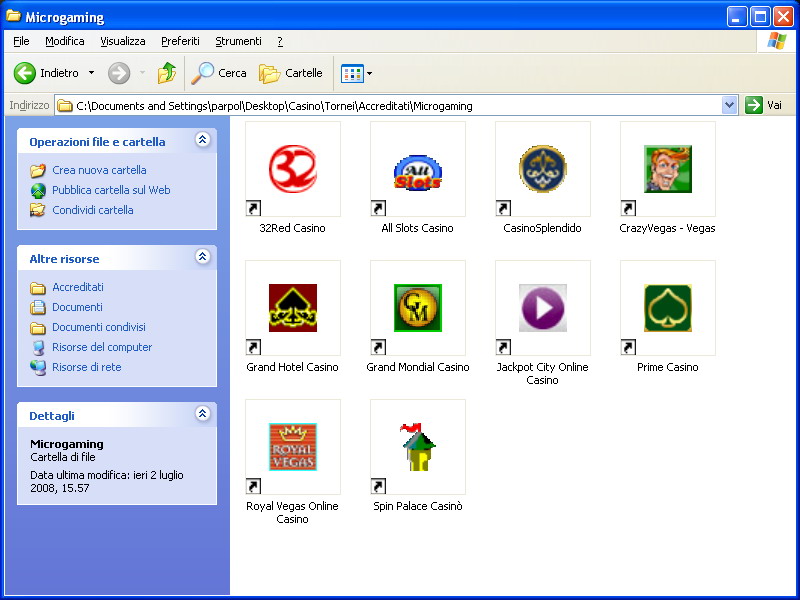Screen dimensions: 800x600
Task: Open the Forward history dropdown arrow
Action: pyautogui.click(x=142, y=73)
